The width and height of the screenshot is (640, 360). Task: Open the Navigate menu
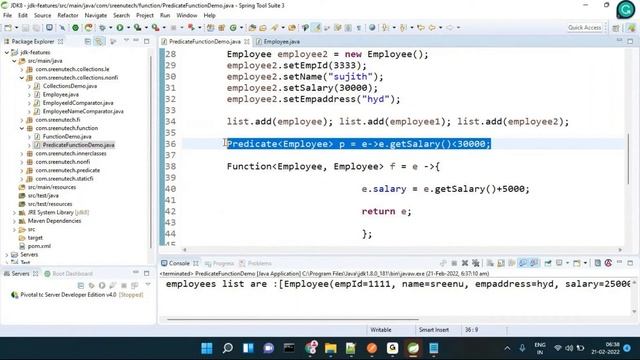tap(96, 15)
